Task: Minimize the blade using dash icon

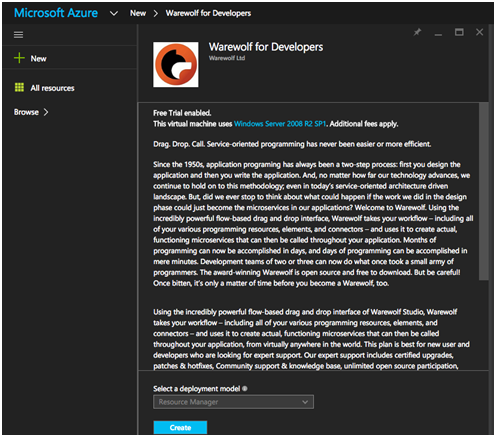Action: pos(438,34)
